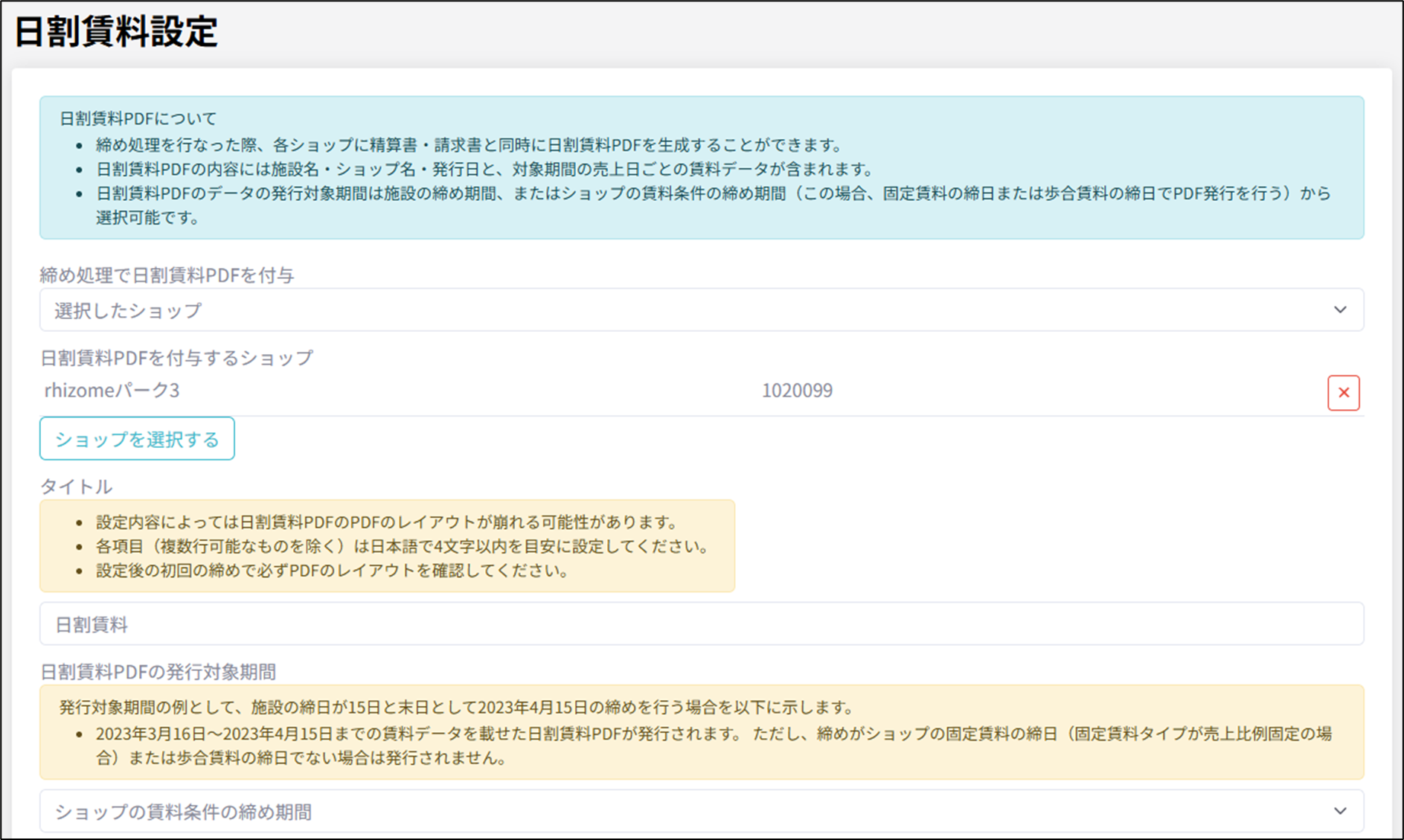Viewport: 1404px width, 840px height.
Task: Click the タイトル section label
Action: pos(76,487)
